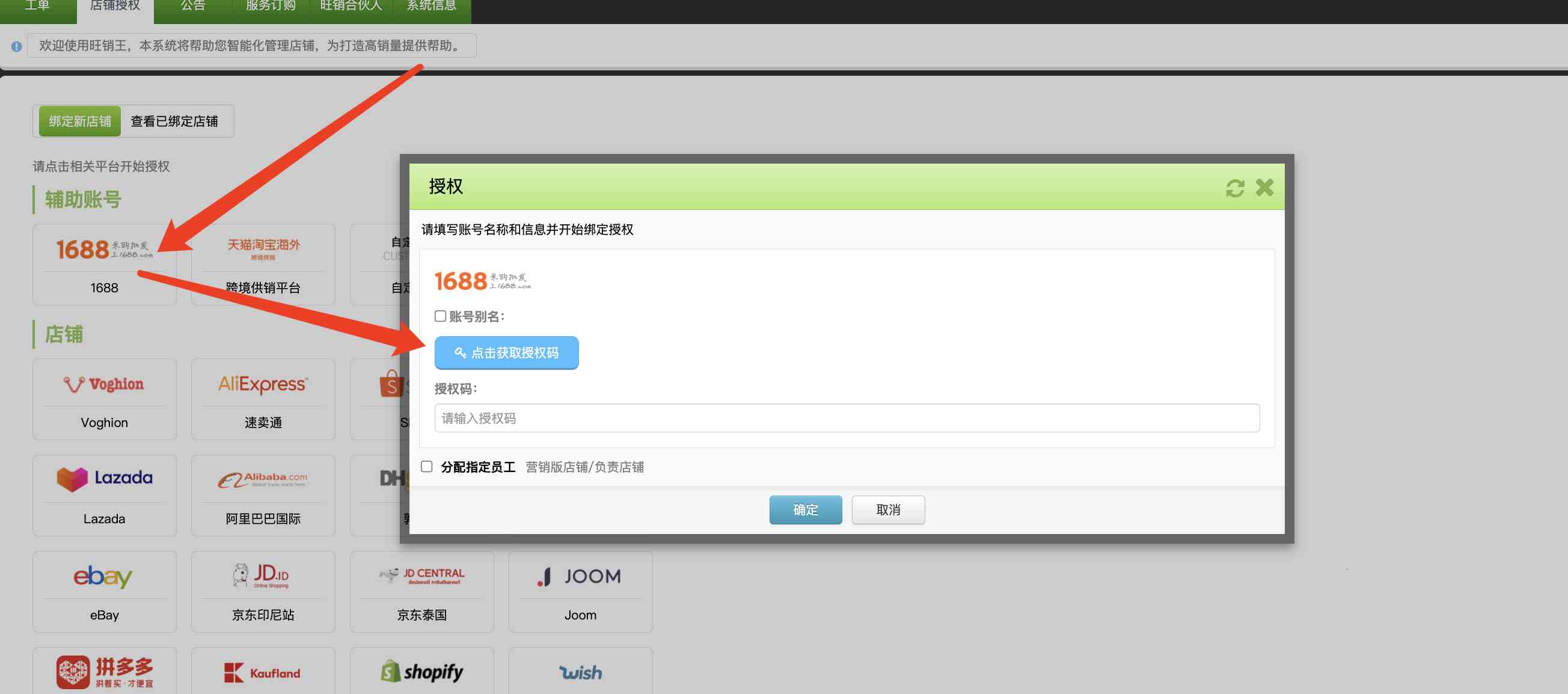Toggle the 账号别名 checkbox
The image size is (1568, 694).
point(440,316)
